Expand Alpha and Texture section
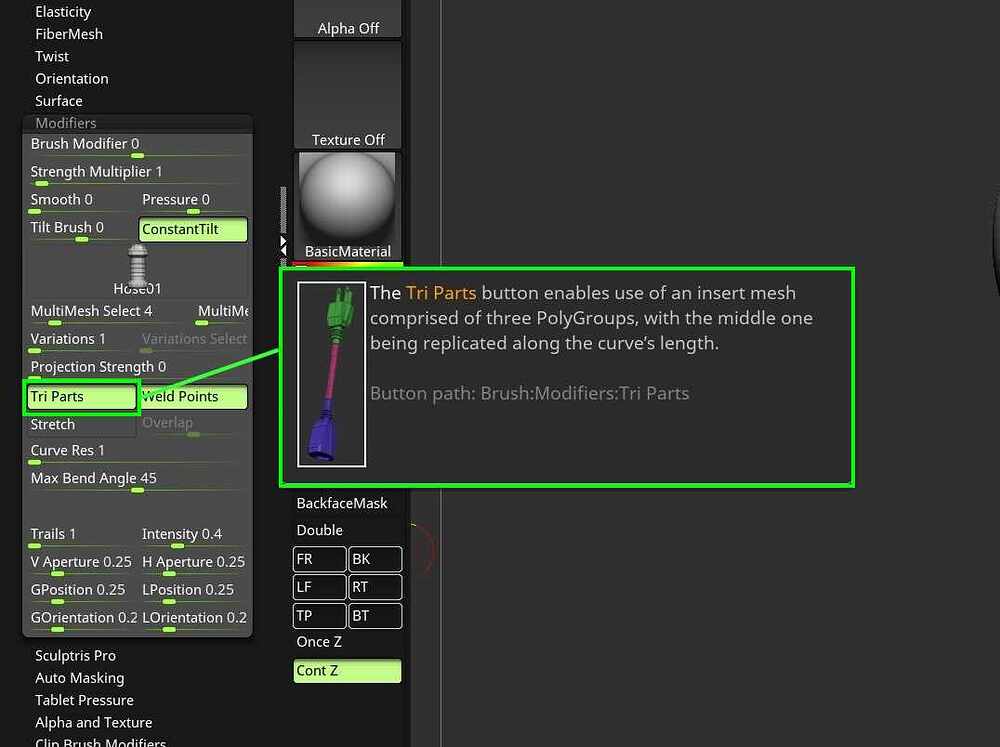This screenshot has width=1000, height=747. coord(94,723)
